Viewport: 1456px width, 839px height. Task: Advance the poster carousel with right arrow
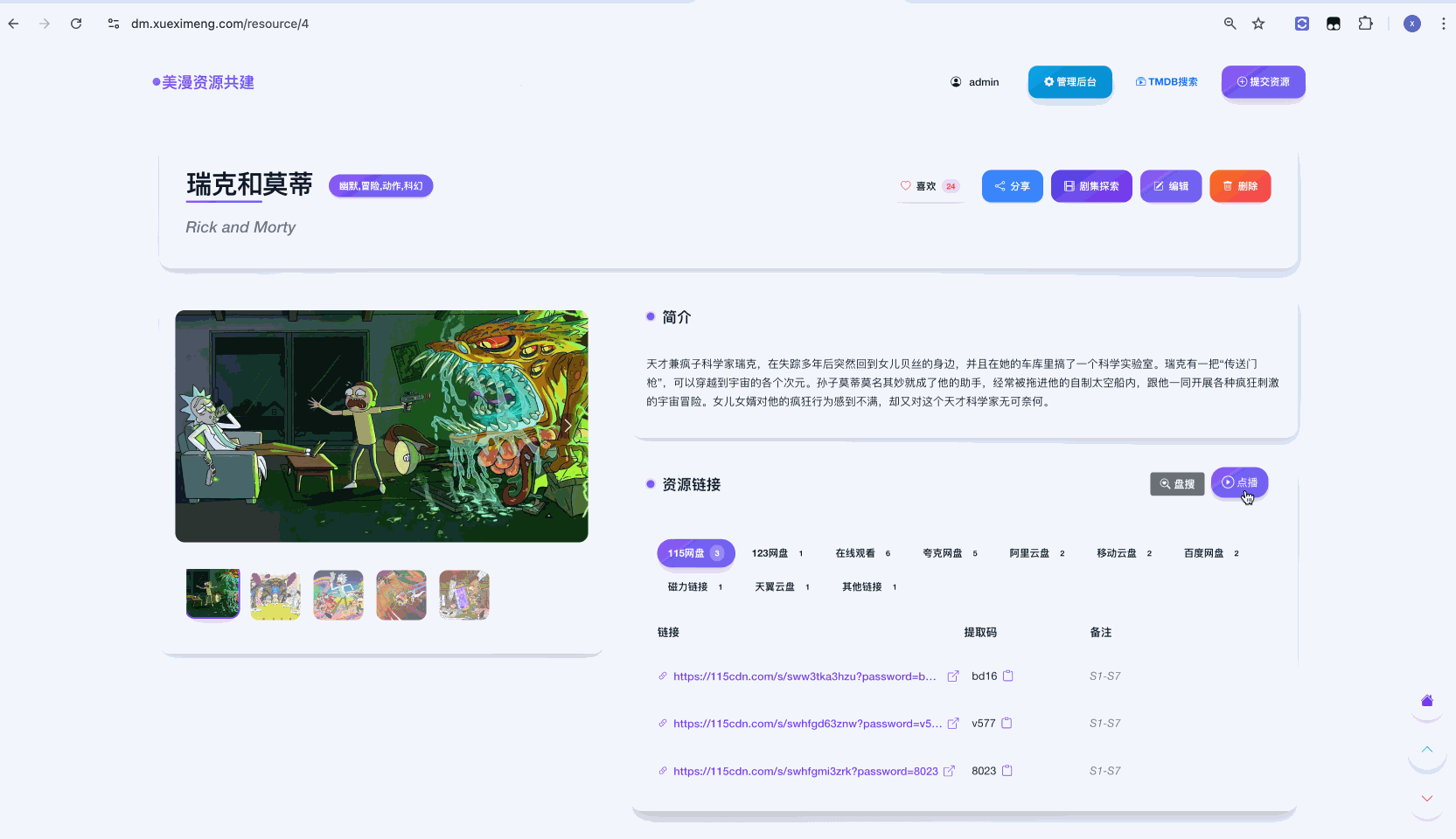[x=568, y=426]
